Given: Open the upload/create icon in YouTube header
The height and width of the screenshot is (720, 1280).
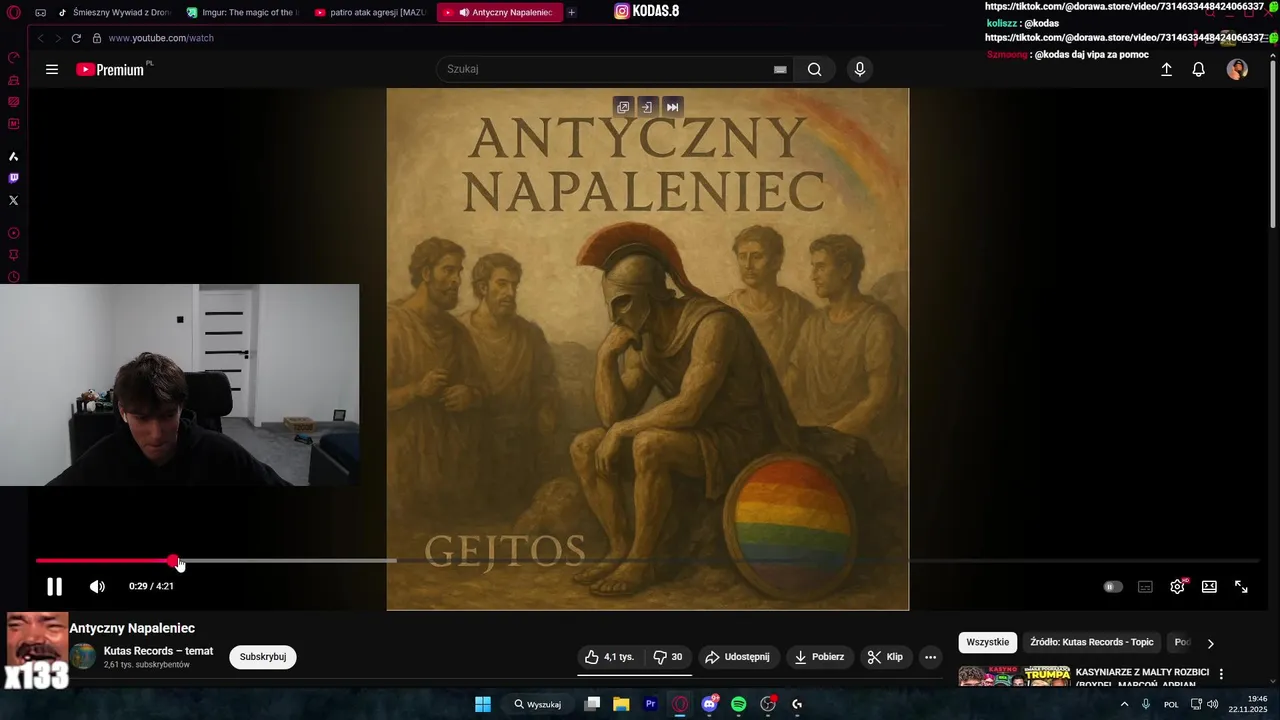Looking at the screenshot, I should [x=1166, y=69].
